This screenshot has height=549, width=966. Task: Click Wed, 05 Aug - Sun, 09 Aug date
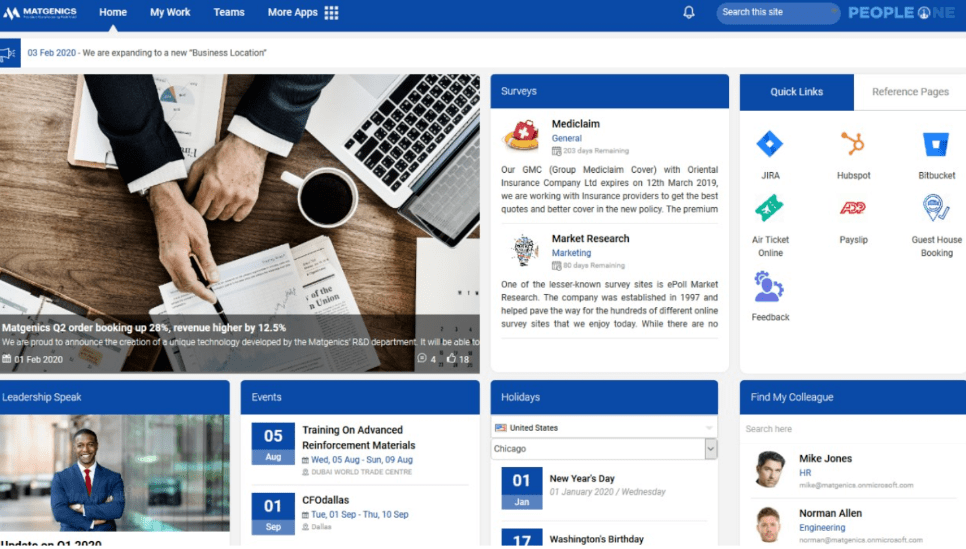(362, 460)
